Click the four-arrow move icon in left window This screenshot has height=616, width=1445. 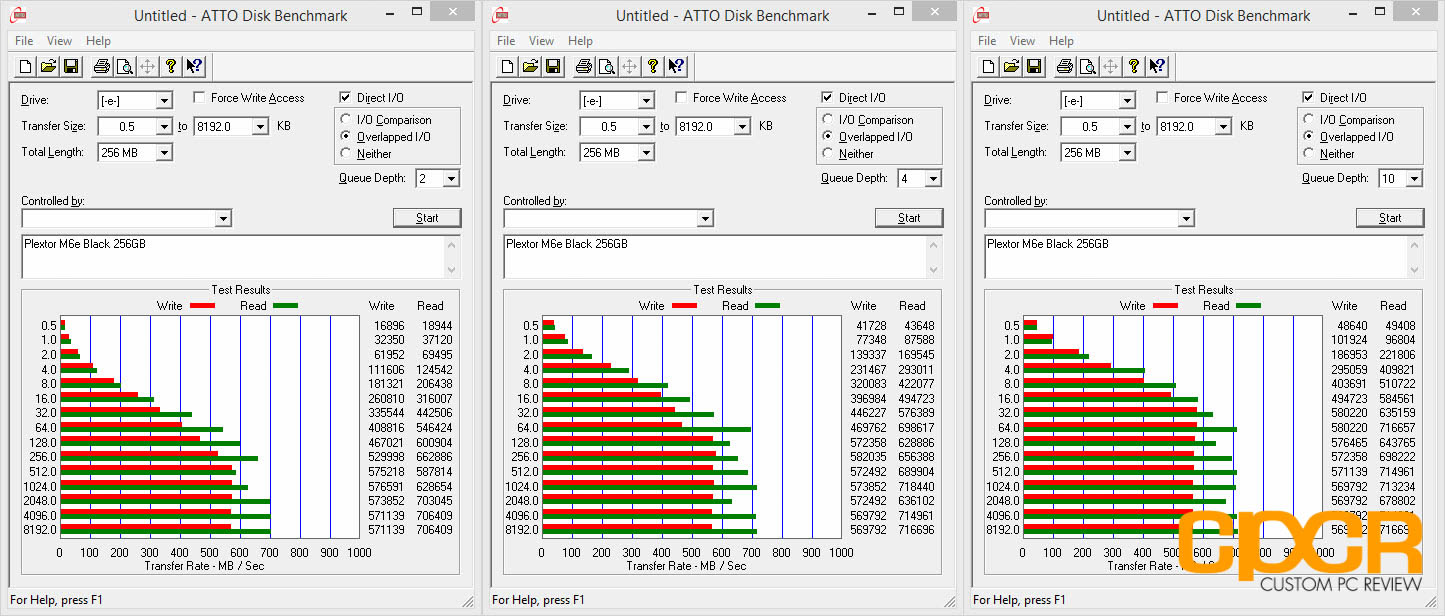coord(147,66)
